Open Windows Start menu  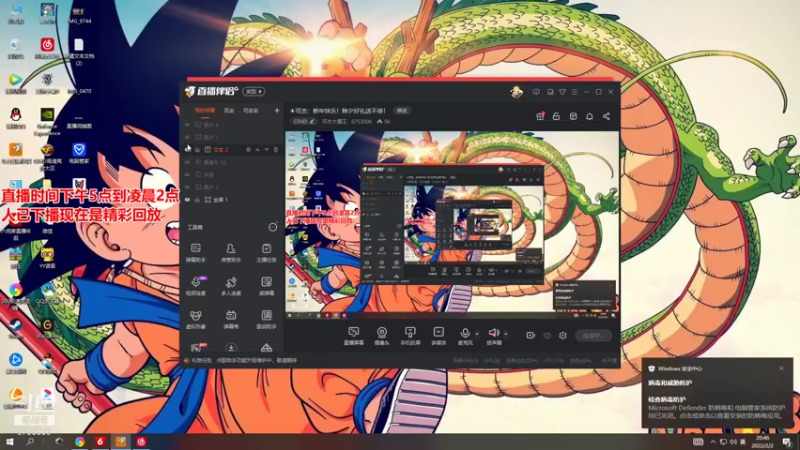9,441
